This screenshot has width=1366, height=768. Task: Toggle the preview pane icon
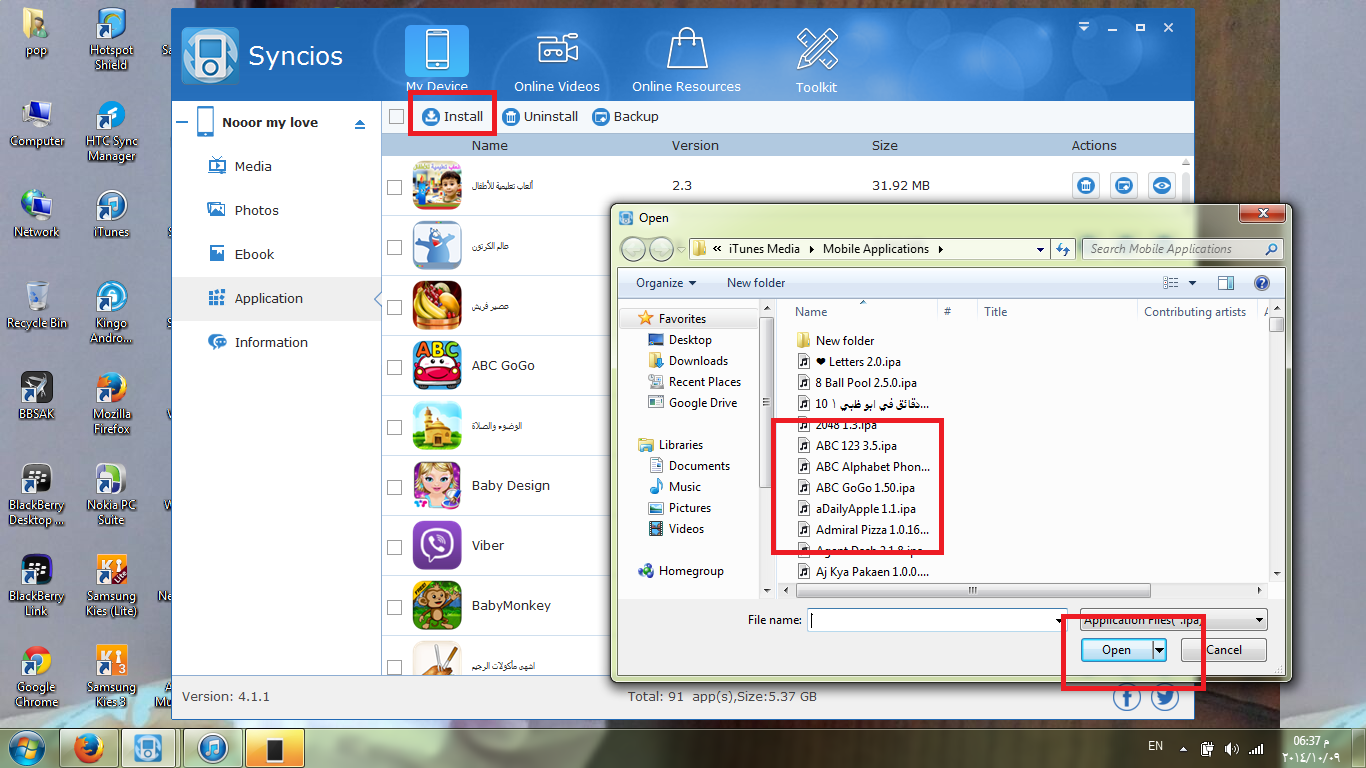click(x=1226, y=283)
